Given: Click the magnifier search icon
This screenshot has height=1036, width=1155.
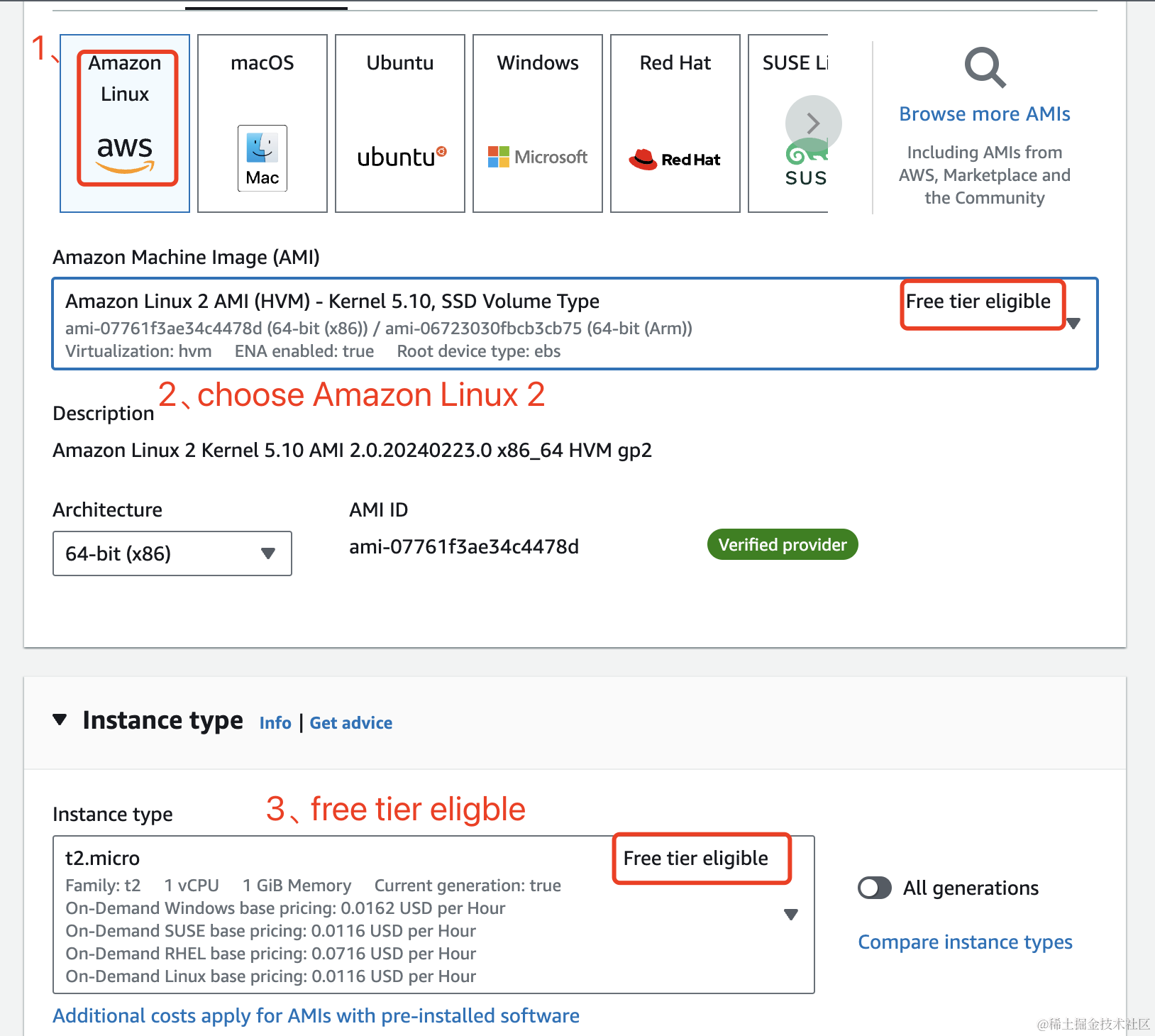Looking at the screenshot, I should coord(985,67).
